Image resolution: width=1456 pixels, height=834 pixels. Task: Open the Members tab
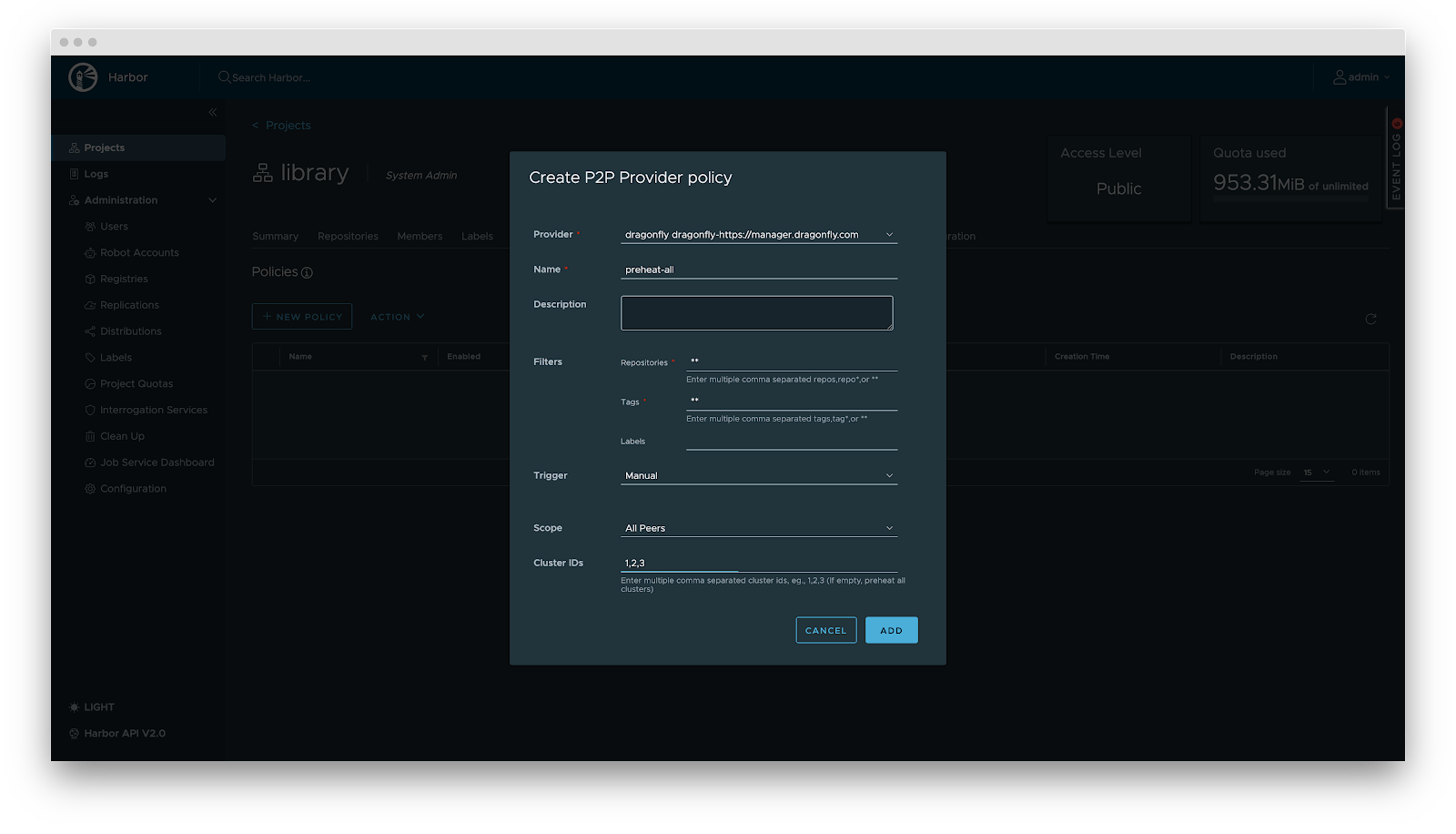click(420, 237)
